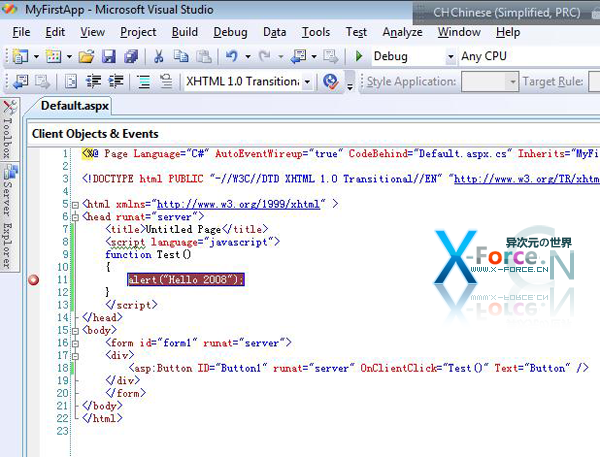This screenshot has height=457, width=600.
Task: Click the Client Objects & Events box
Action: (314, 134)
